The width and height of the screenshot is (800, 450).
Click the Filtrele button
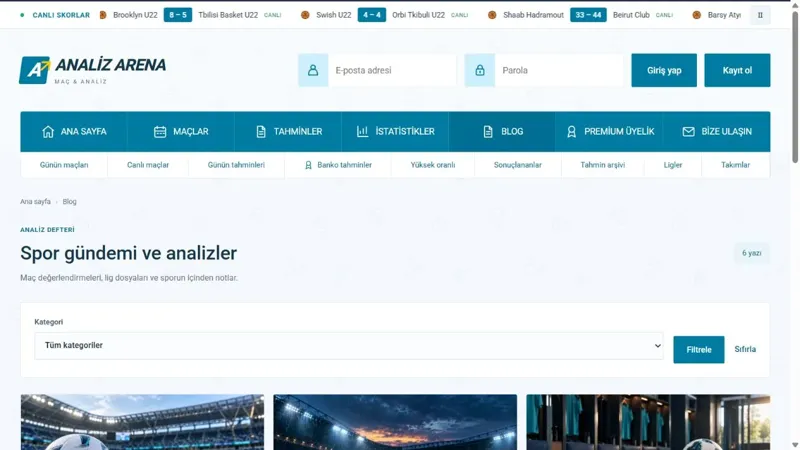pos(698,349)
